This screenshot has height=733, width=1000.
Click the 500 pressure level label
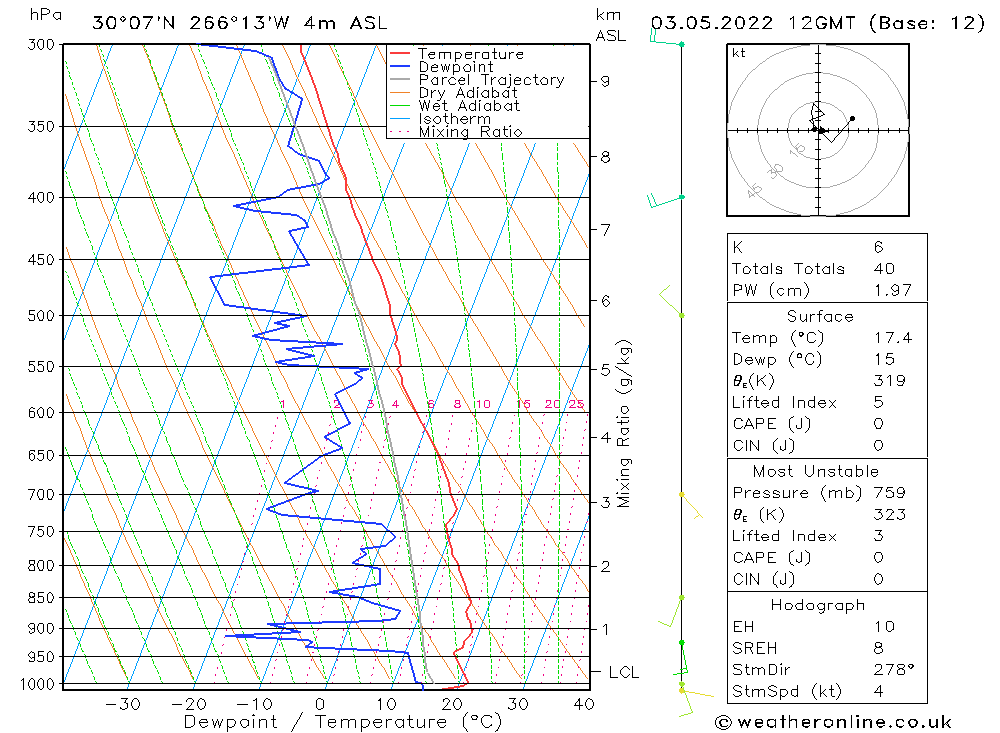coord(41,316)
